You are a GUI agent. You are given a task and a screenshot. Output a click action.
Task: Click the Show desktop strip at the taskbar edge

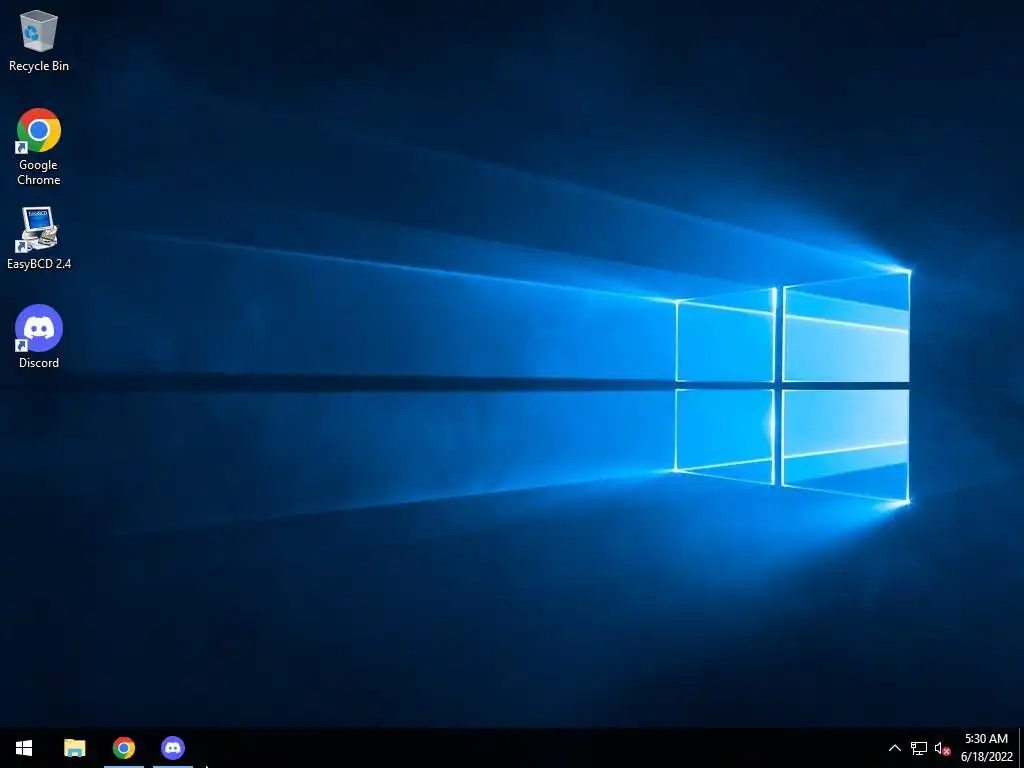click(1021, 748)
